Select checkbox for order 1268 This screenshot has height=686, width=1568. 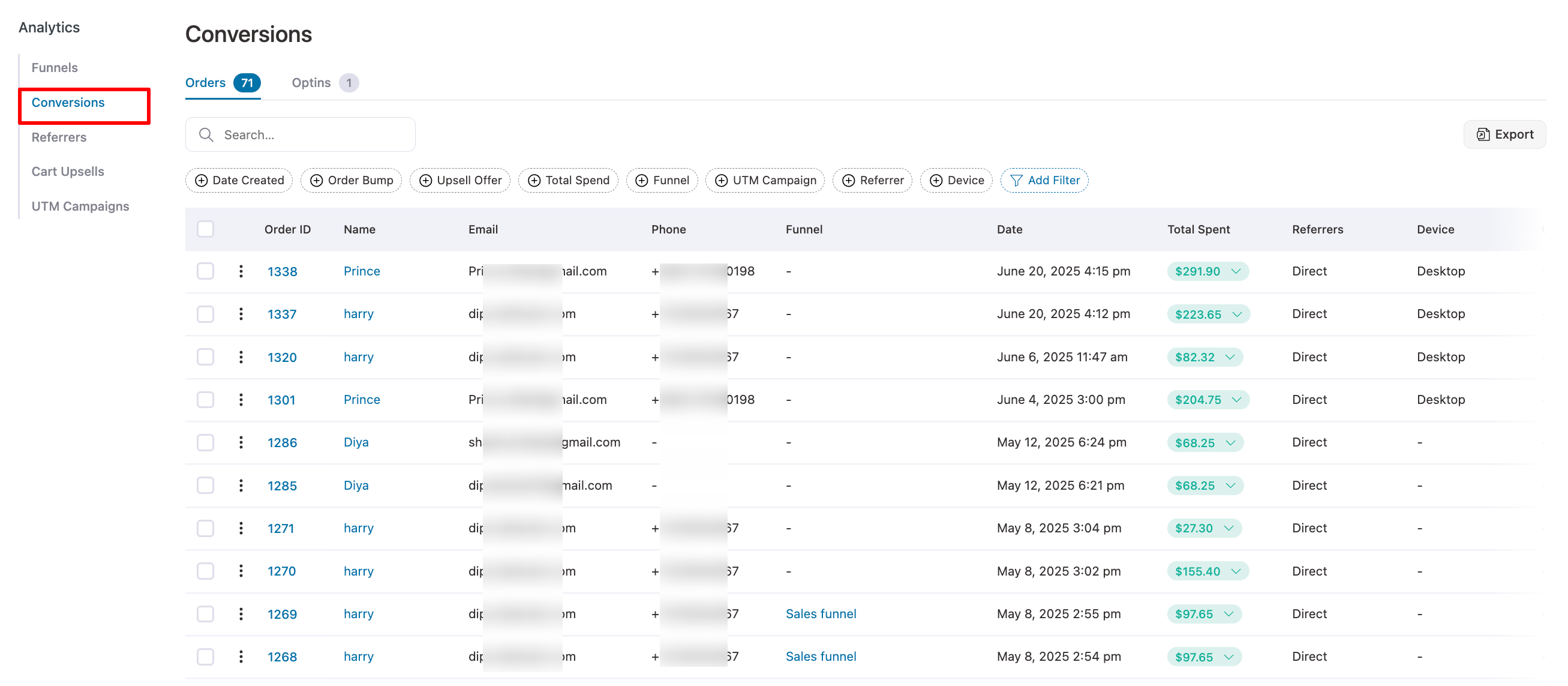click(206, 657)
